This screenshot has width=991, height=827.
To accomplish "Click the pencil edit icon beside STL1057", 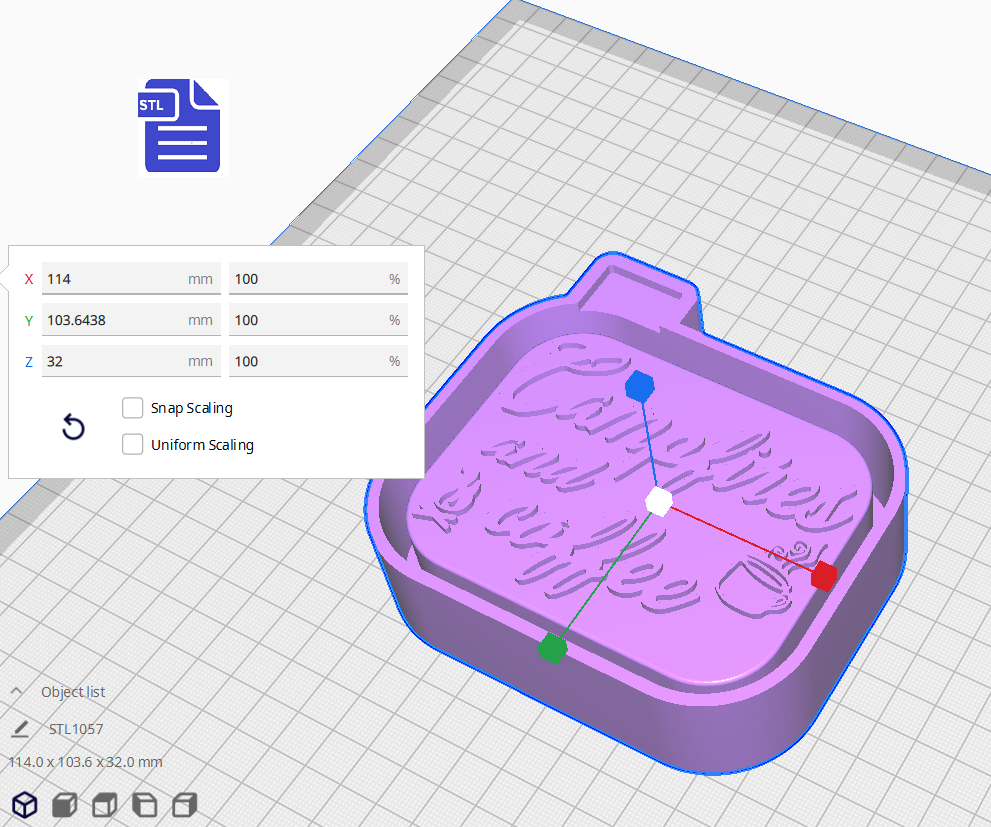I will tap(20, 729).
